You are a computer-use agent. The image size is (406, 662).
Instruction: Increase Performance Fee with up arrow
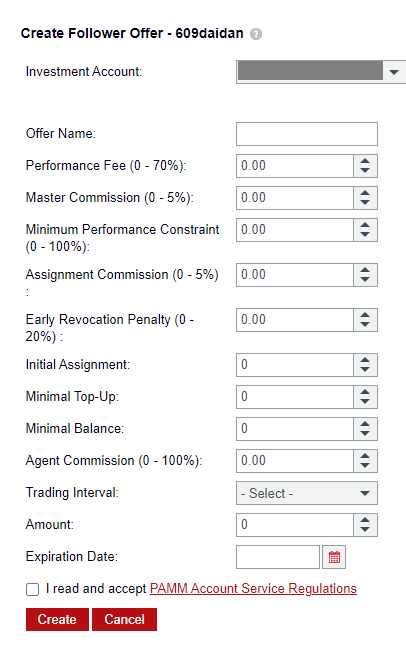pyautogui.click(x=365, y=161)
